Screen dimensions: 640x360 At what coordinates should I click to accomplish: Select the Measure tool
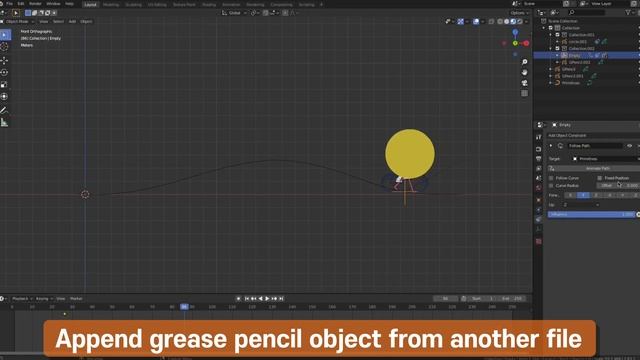click(x=4, y=122)
